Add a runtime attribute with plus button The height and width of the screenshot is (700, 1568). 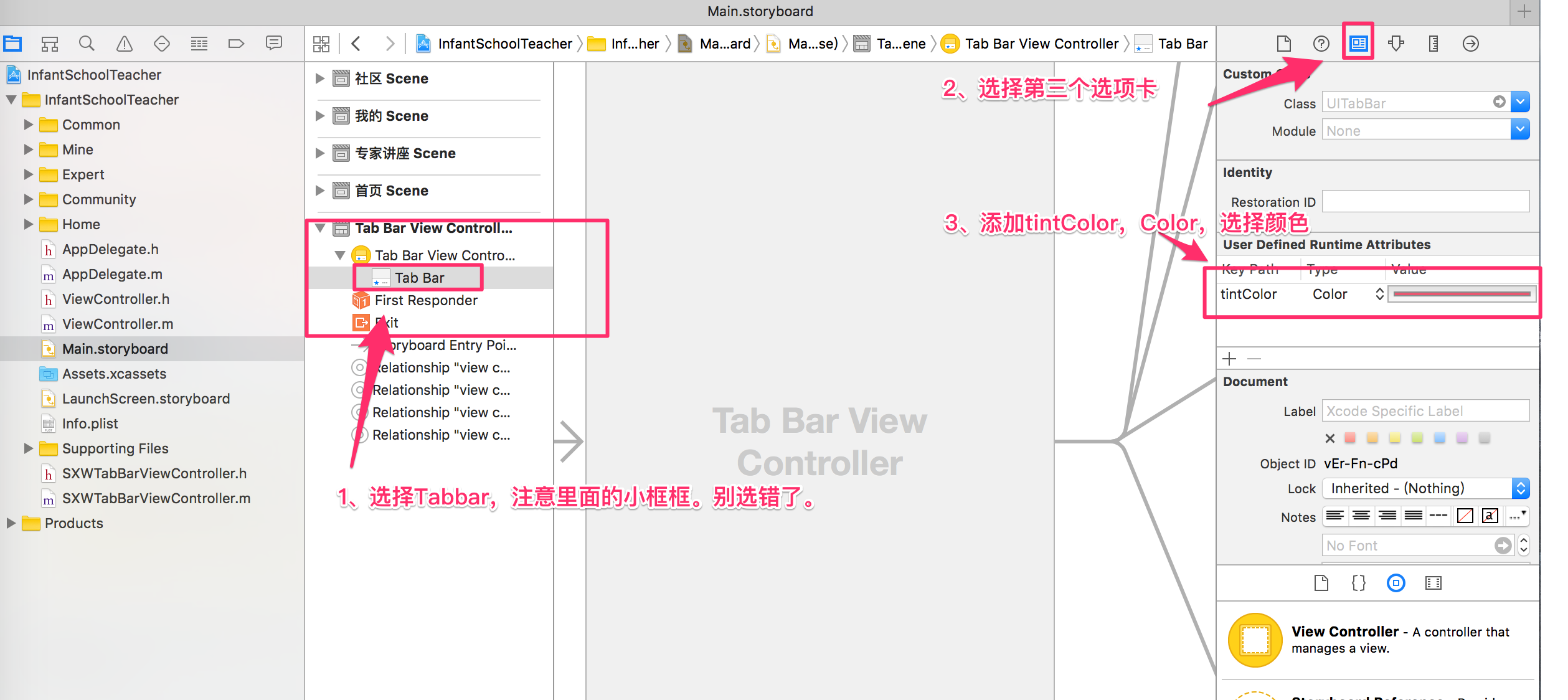coord(1229,359)
